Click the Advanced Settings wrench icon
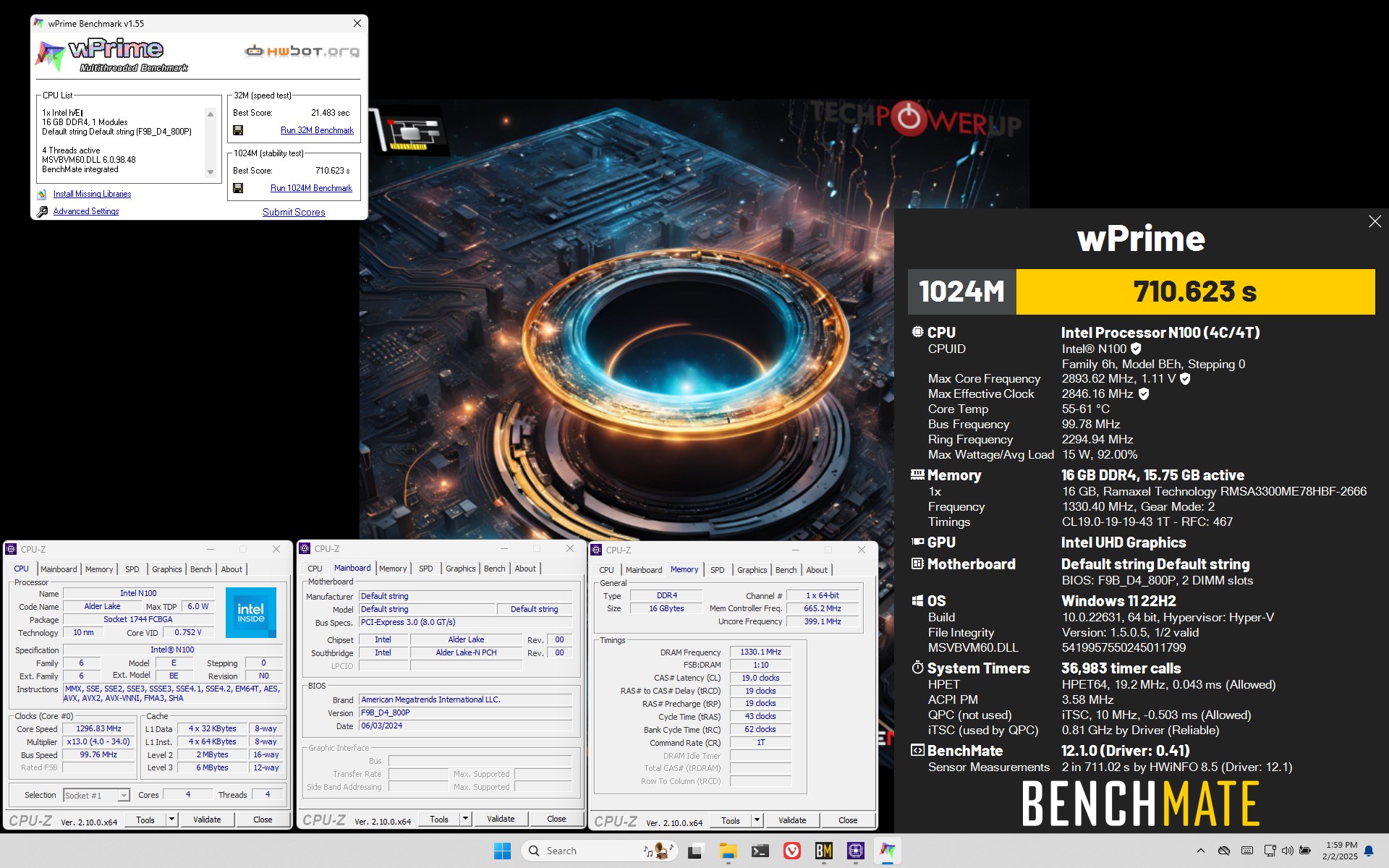This screenshot has height=868, width=1389. pyautogui.click(x=42, y=211)
